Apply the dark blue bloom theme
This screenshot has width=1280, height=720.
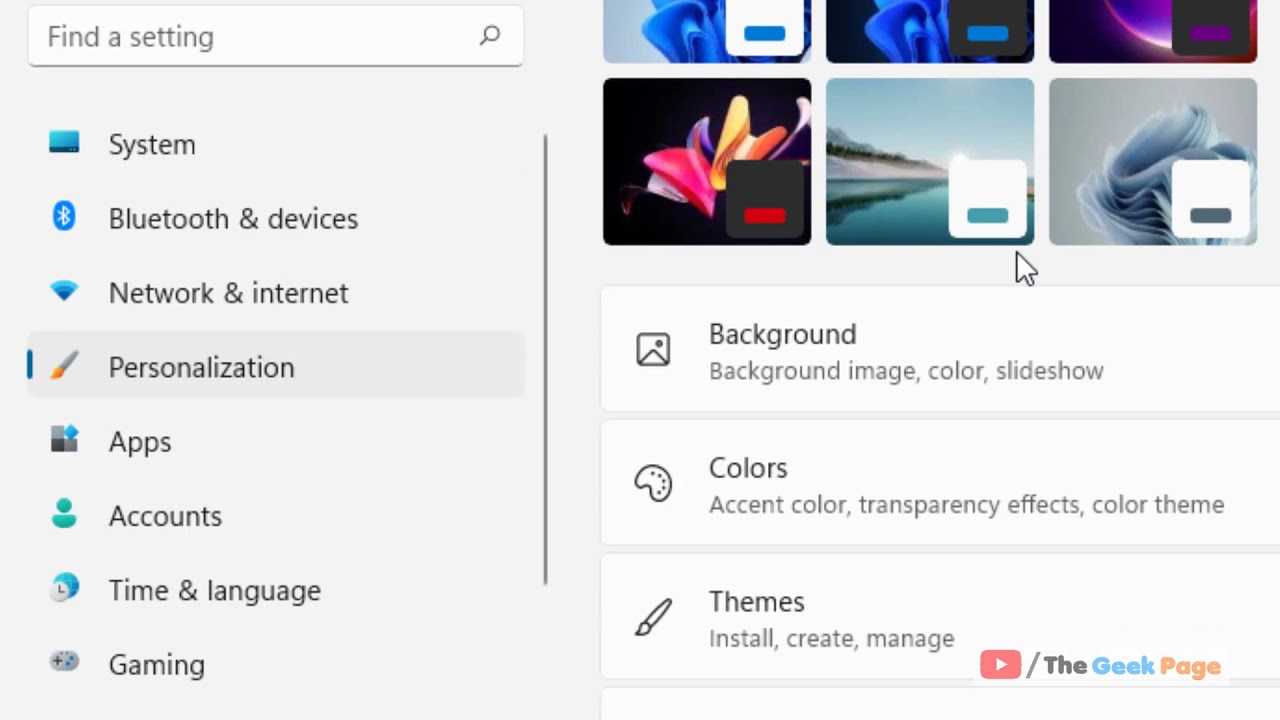click(x=930, y=31)
